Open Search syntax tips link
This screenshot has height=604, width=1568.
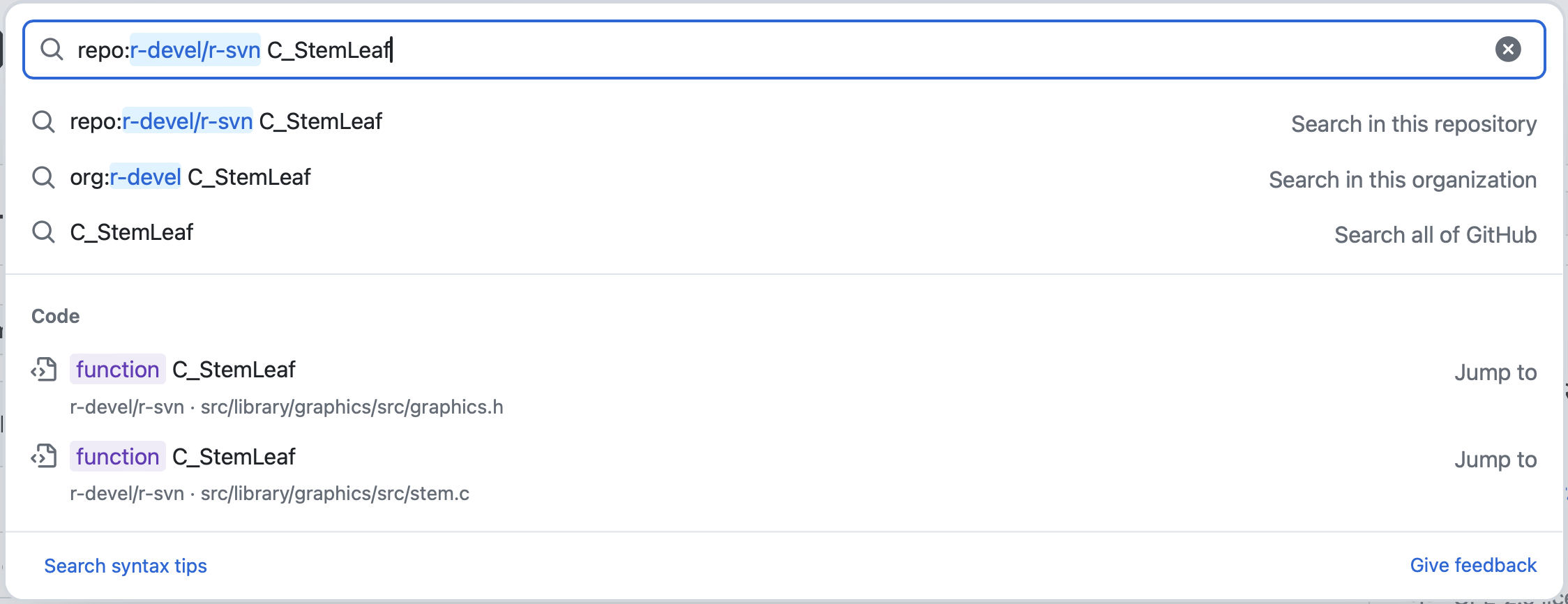pyautogui.click(x=126, y=566)
